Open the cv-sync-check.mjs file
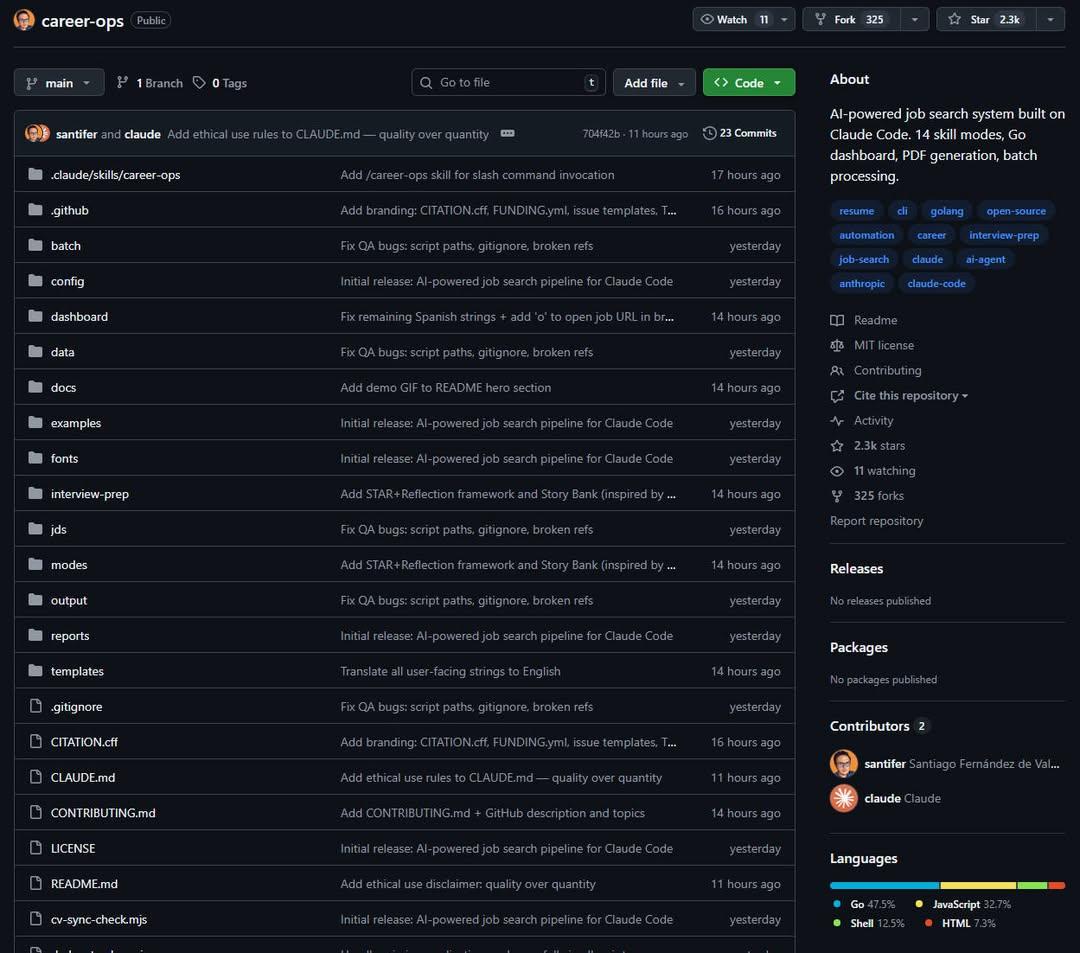1080x953 pixels. click(x=98, y=919)
